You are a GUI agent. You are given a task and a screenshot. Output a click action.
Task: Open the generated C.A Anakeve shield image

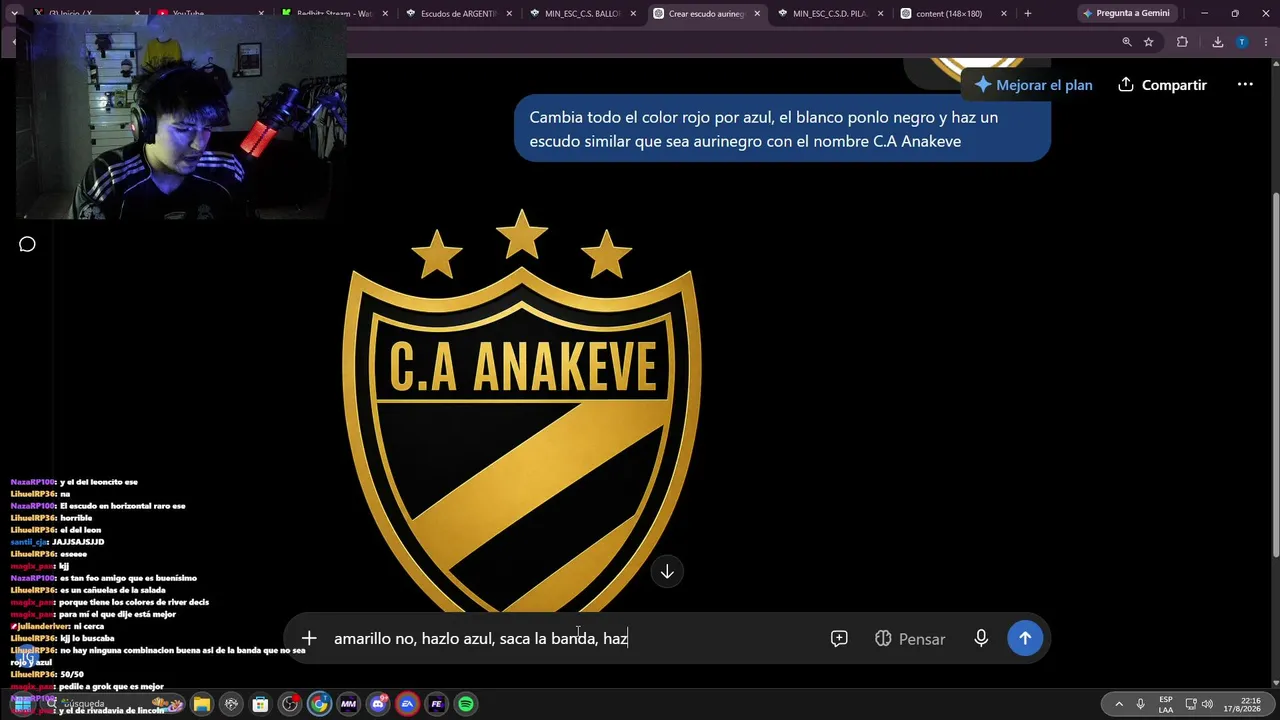pyautogui.click(x=522, y=410)
